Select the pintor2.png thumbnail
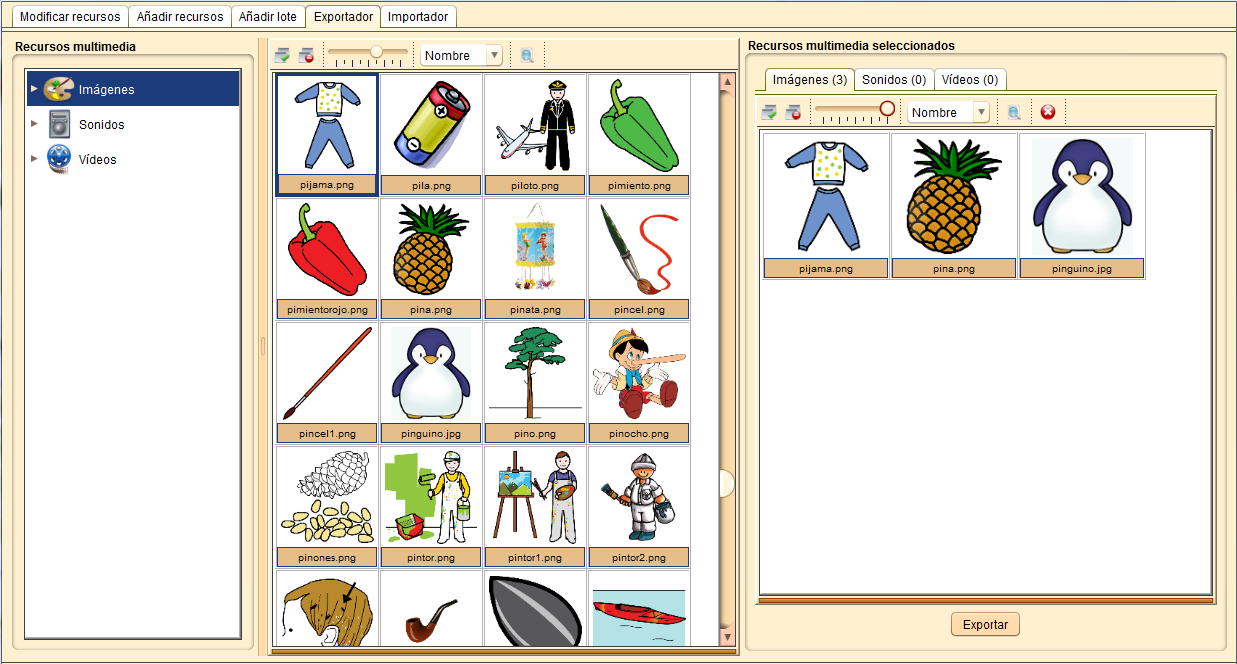Screen dimensions: 1237x664 pyautogui.click(x=639, y=507)
